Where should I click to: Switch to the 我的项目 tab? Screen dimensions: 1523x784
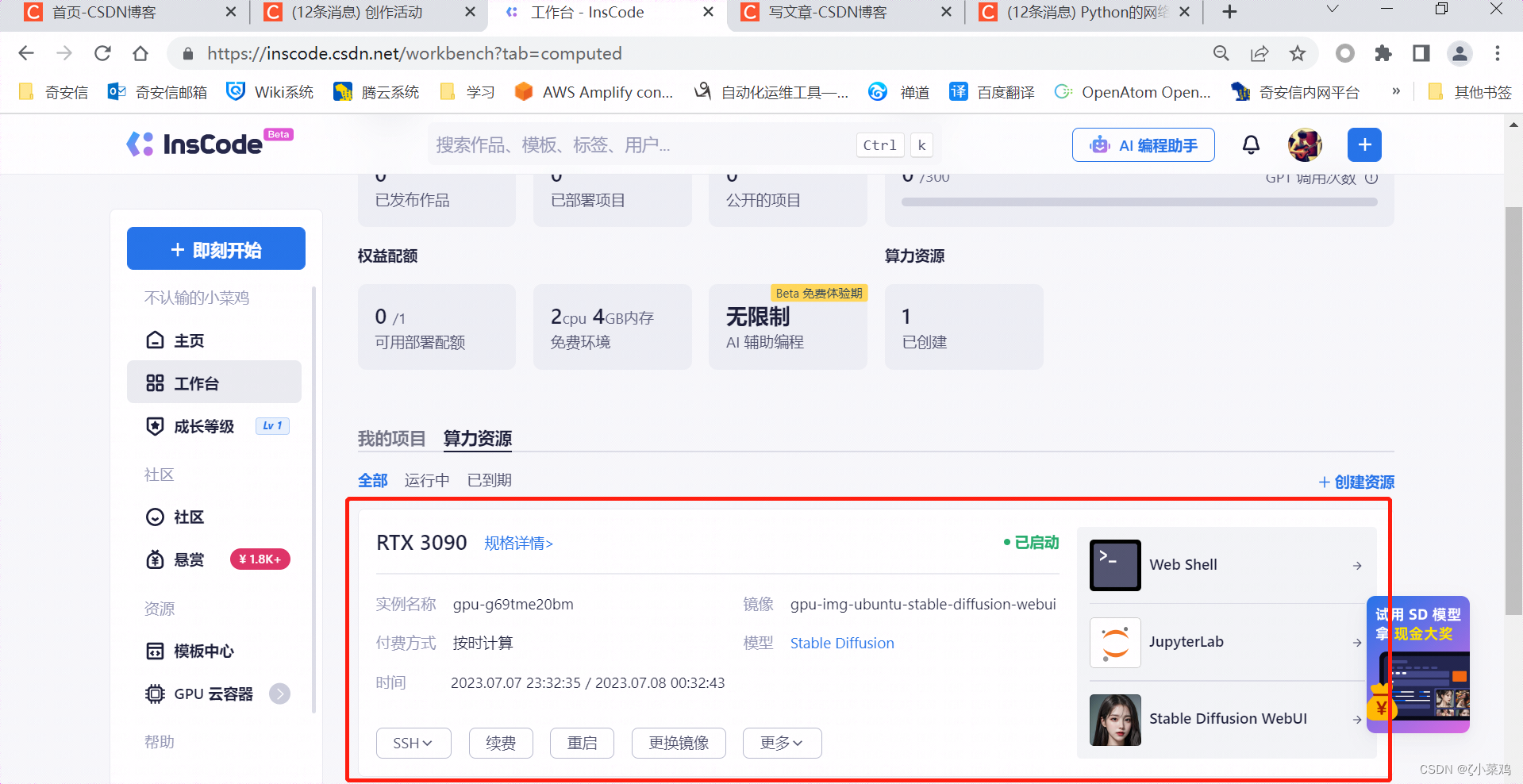point(391,438)
